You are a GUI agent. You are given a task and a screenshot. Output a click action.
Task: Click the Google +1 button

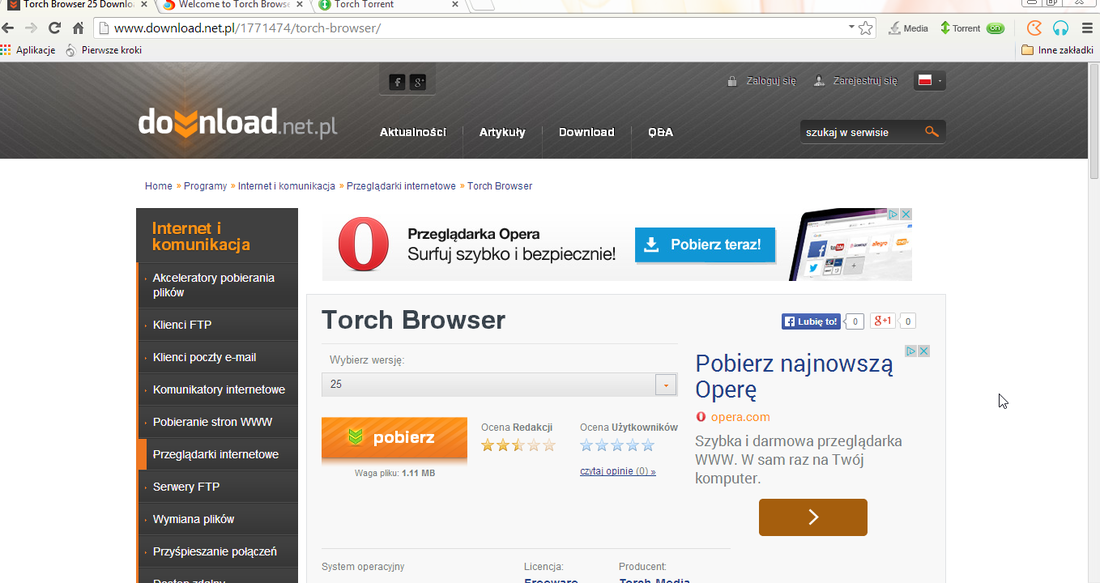[883, 321]
